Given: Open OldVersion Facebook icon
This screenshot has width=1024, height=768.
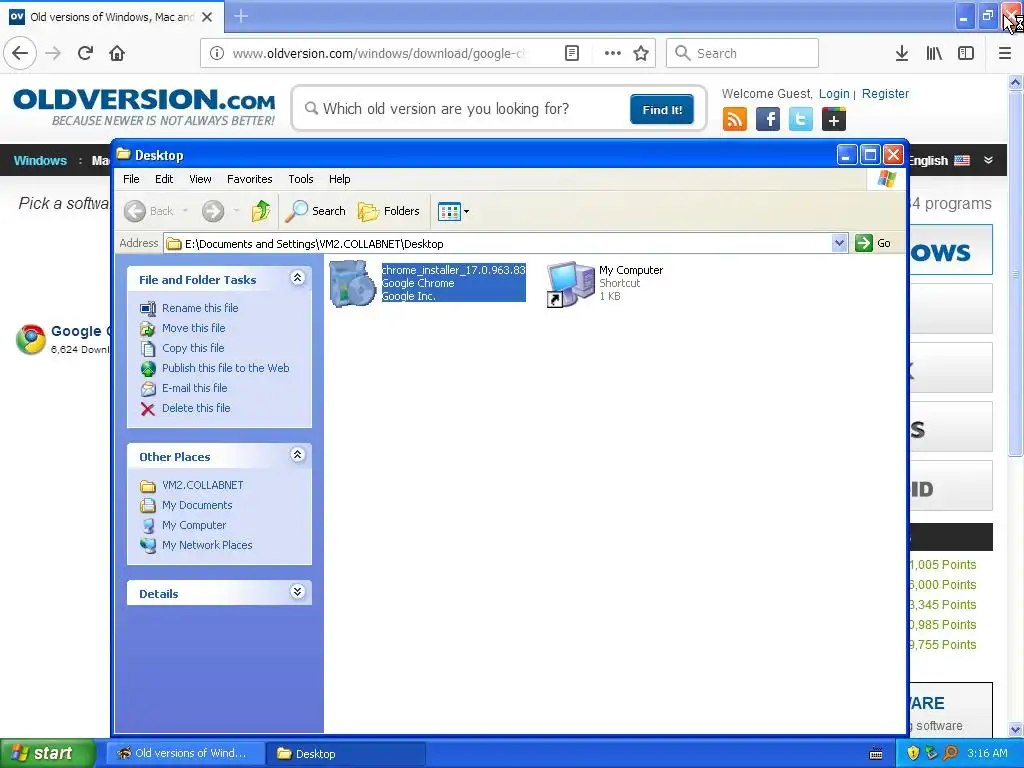Looking at the screenshot, I should [768, 120].
